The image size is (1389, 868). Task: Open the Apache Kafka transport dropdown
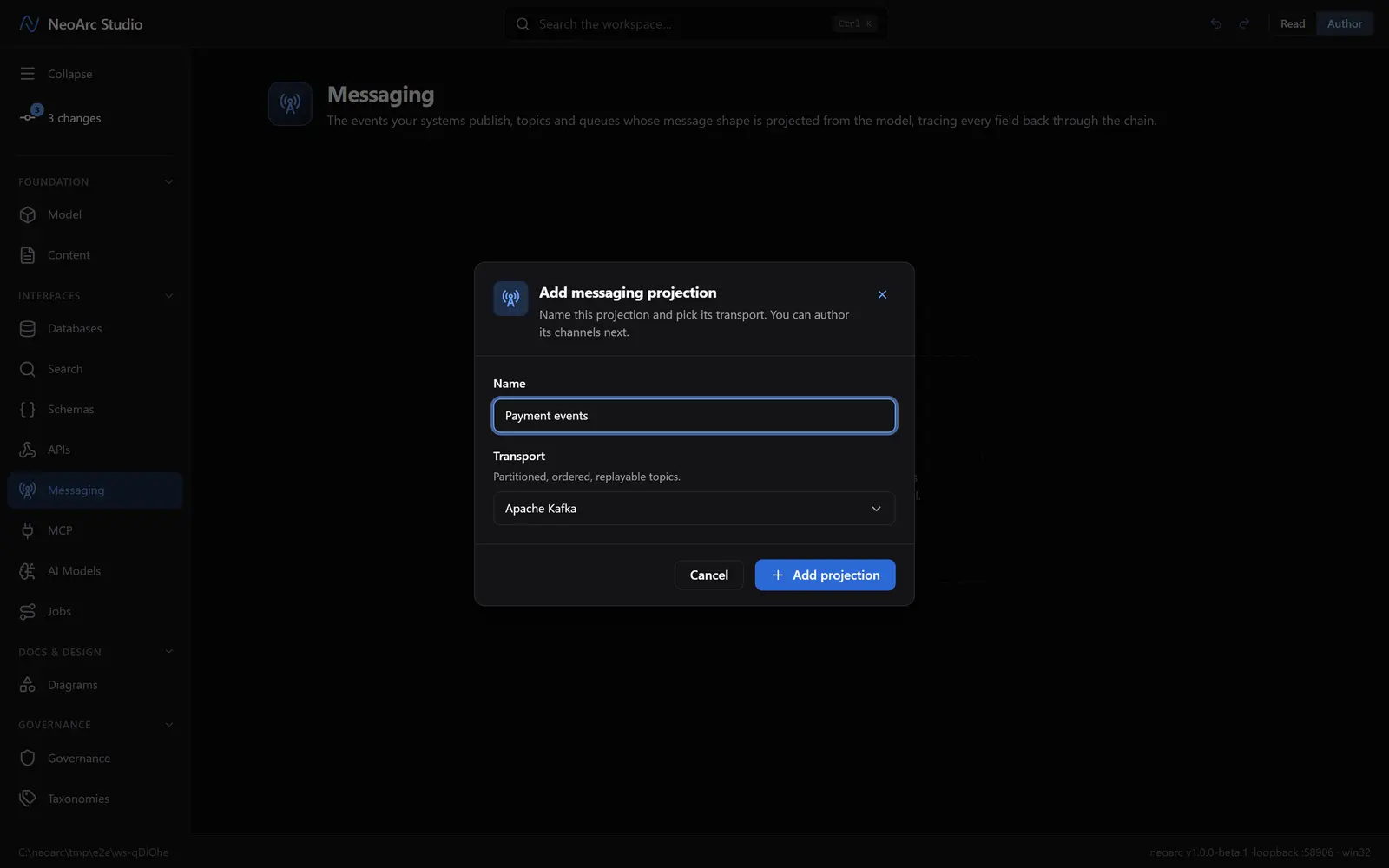coord(694,509)
